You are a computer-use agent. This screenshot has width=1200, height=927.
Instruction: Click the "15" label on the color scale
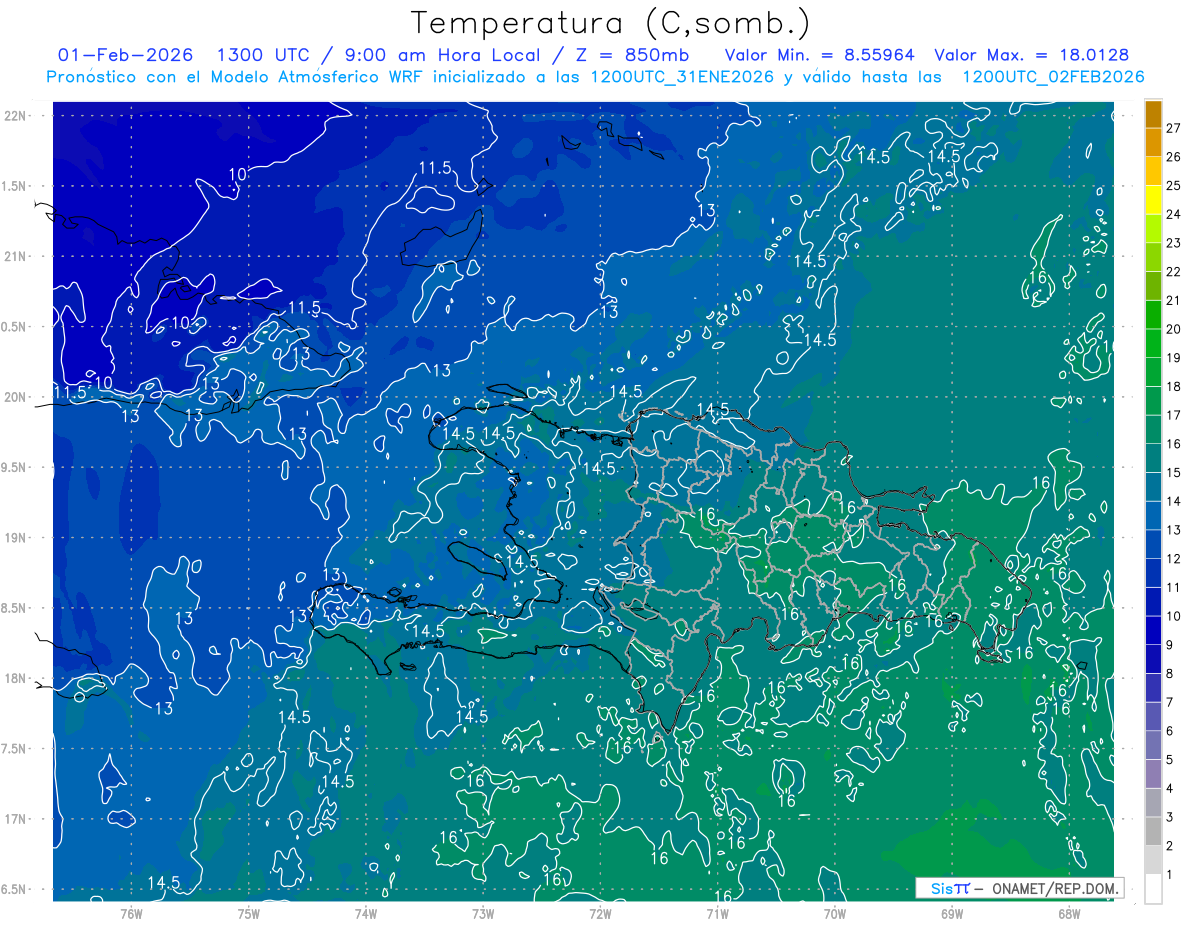click(1174, 473)
